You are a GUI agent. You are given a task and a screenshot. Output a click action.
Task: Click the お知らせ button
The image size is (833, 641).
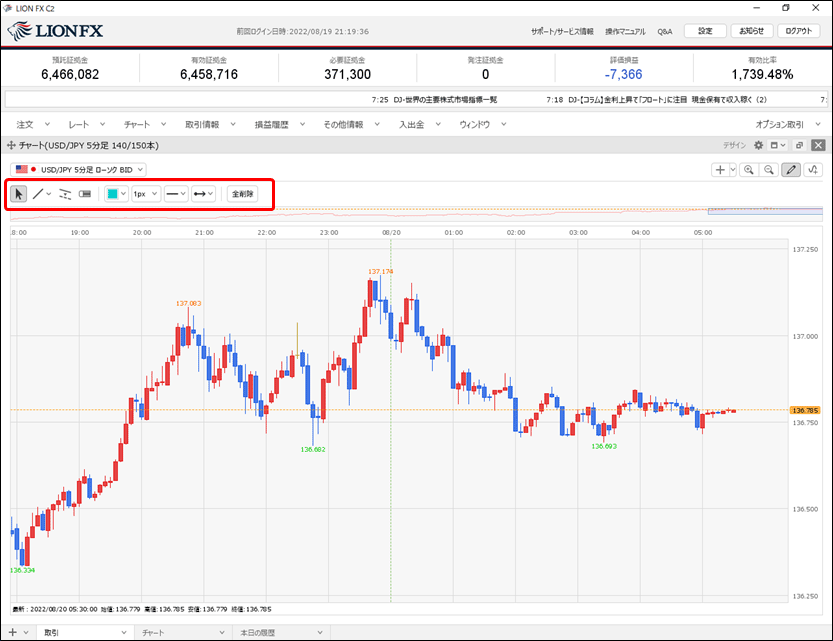click(x=752, y=31)
